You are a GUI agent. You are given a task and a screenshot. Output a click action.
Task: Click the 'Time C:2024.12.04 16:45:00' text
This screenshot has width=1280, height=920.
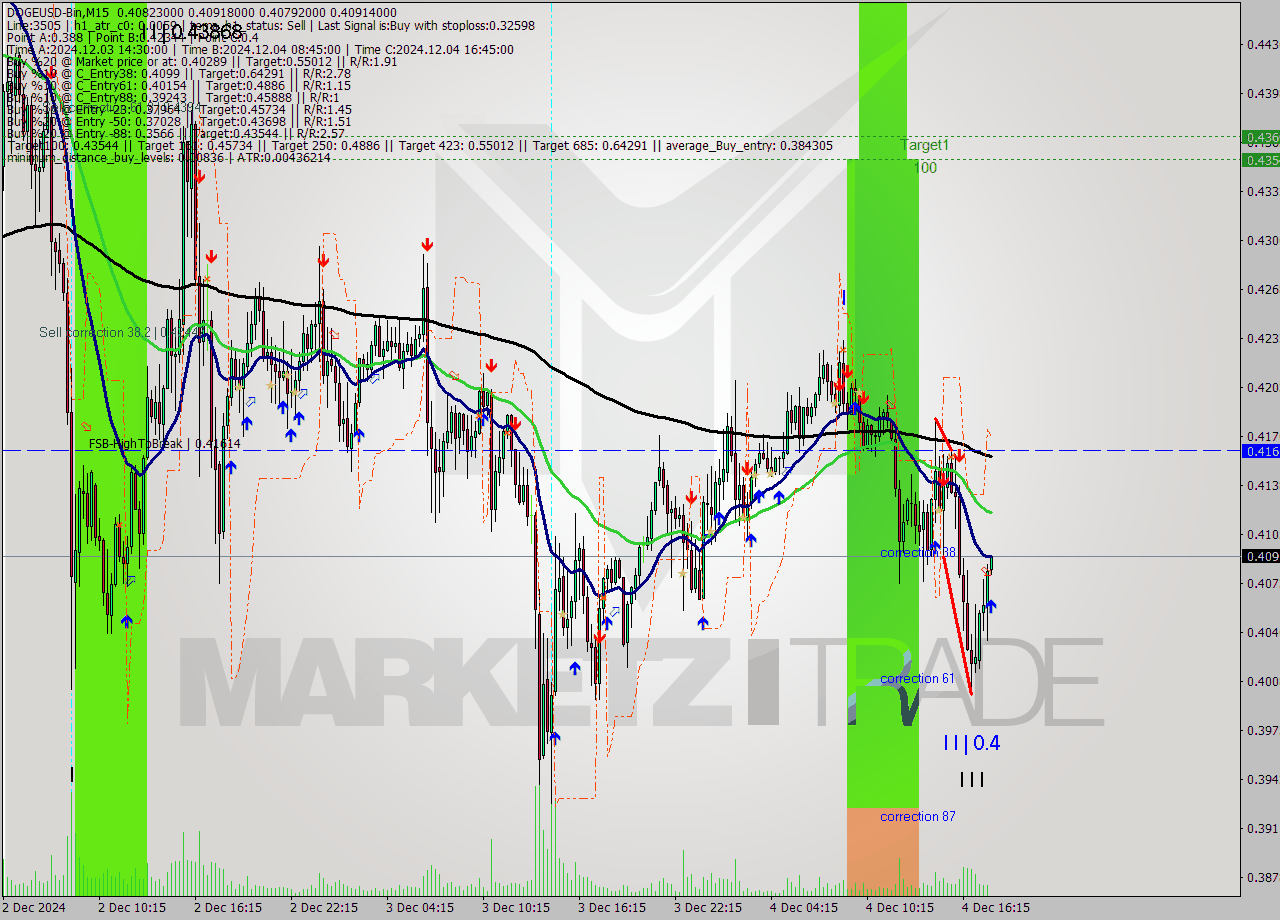(434, 49)
